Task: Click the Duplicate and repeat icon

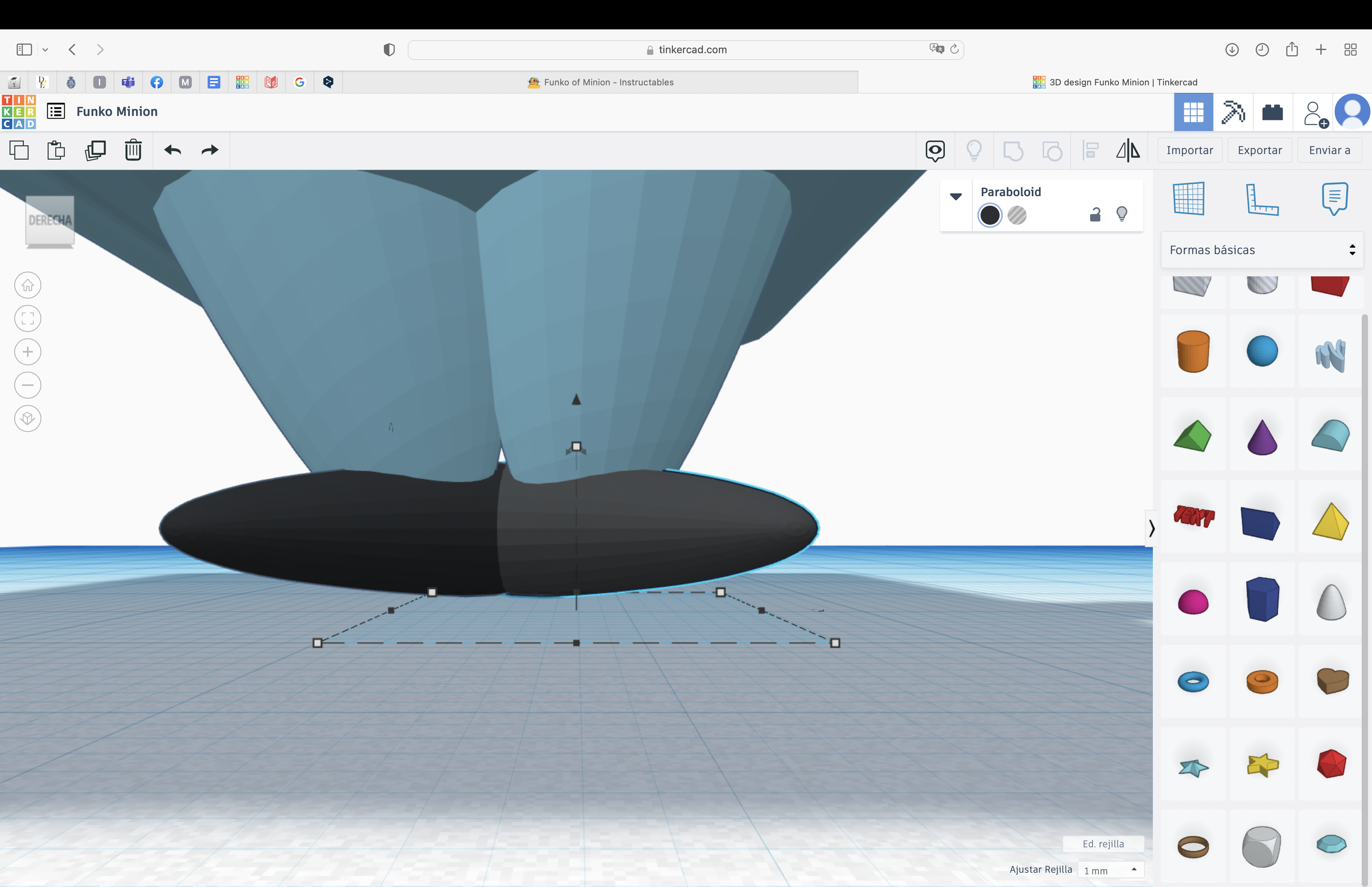Action: (95, 150)
